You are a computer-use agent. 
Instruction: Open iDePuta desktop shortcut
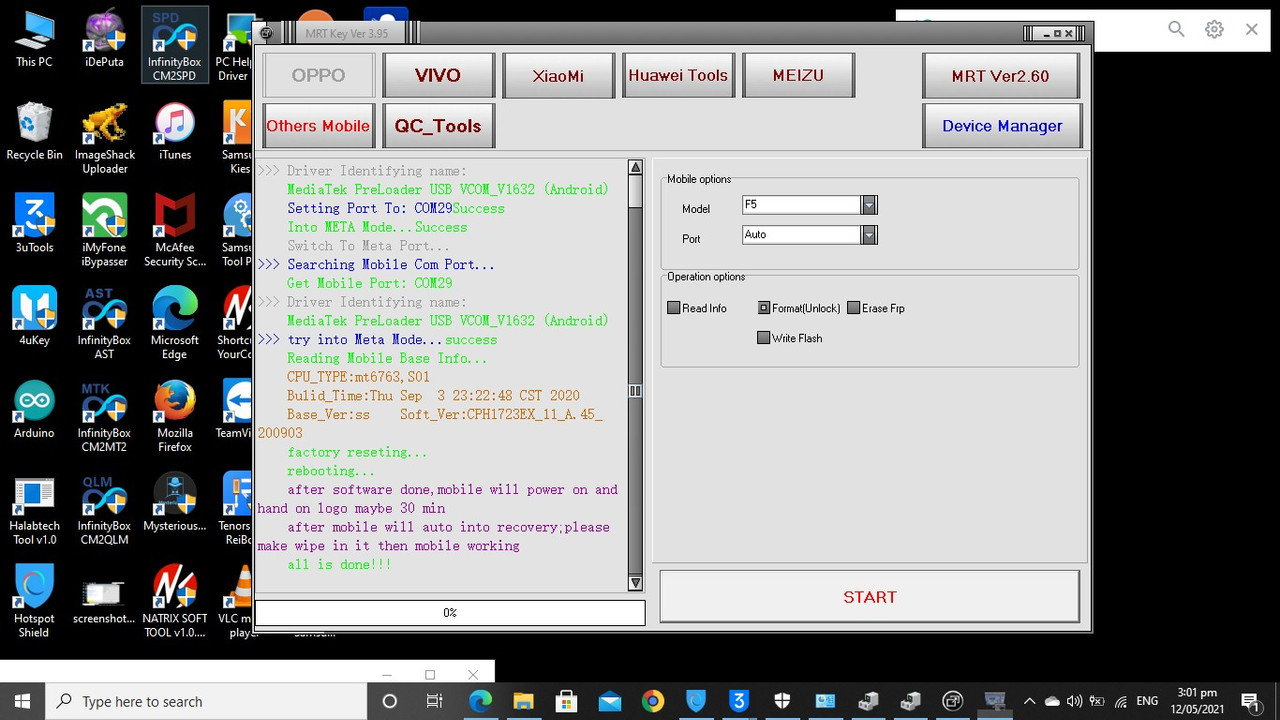coord(104,40)
